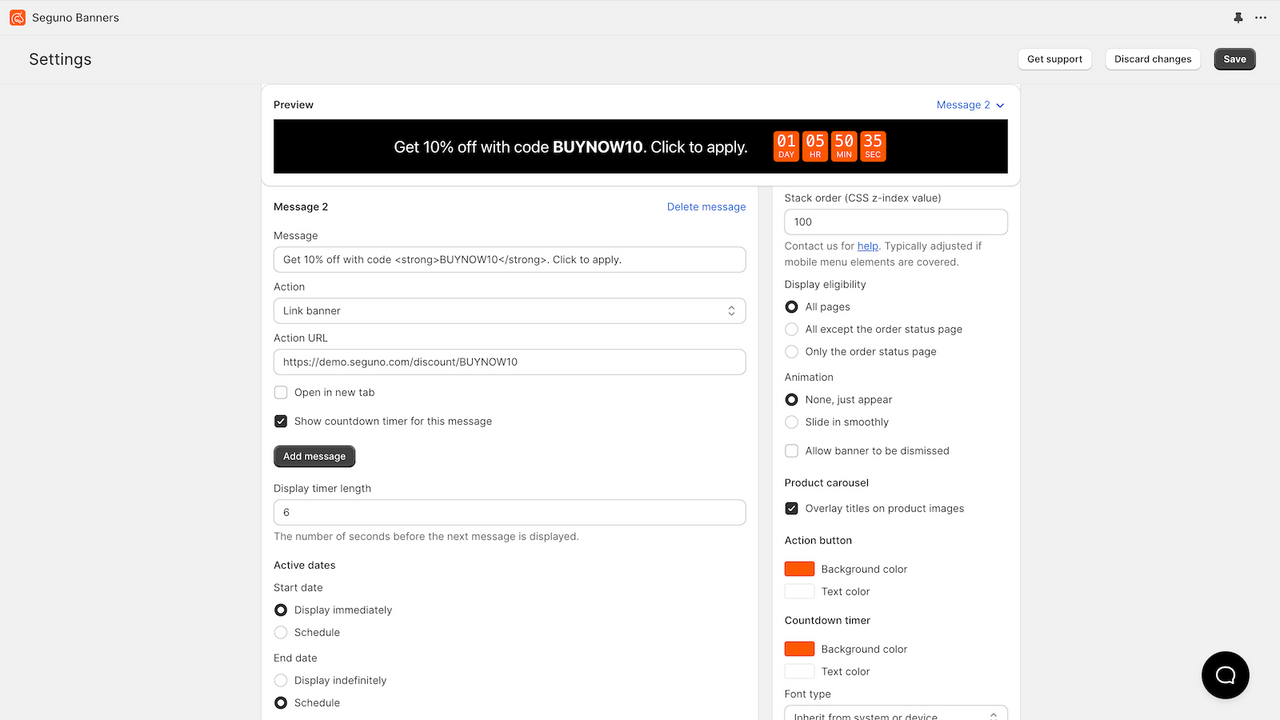
Task: Open the Message 2 preview selector
Action: pyautogui.click(x=969, y=104)
